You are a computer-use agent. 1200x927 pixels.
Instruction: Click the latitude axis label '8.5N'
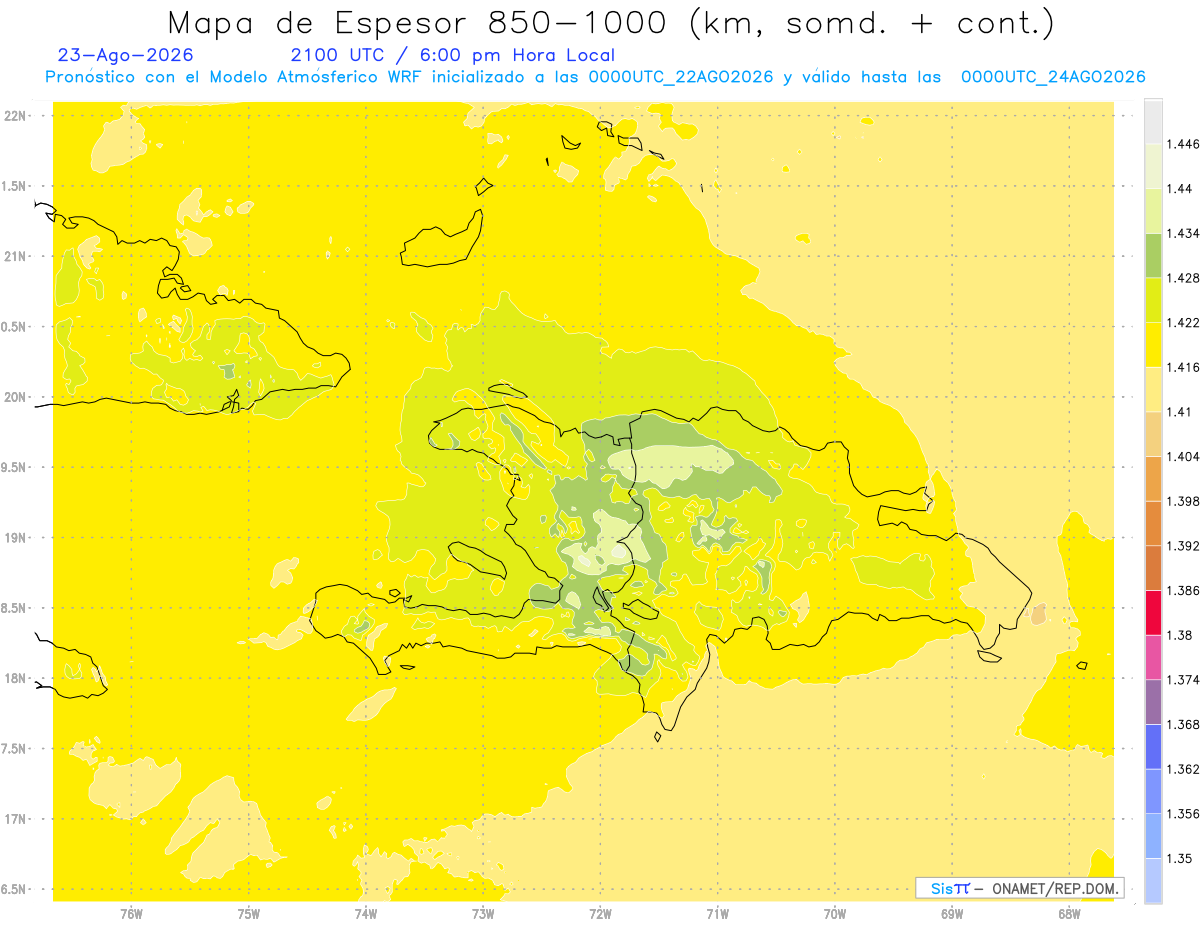(14, 608)
